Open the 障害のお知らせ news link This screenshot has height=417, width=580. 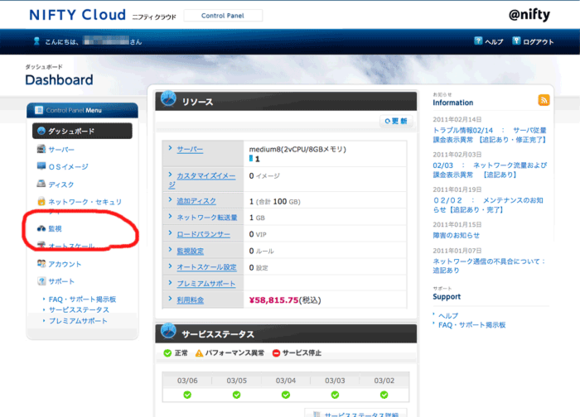point(456,235)
